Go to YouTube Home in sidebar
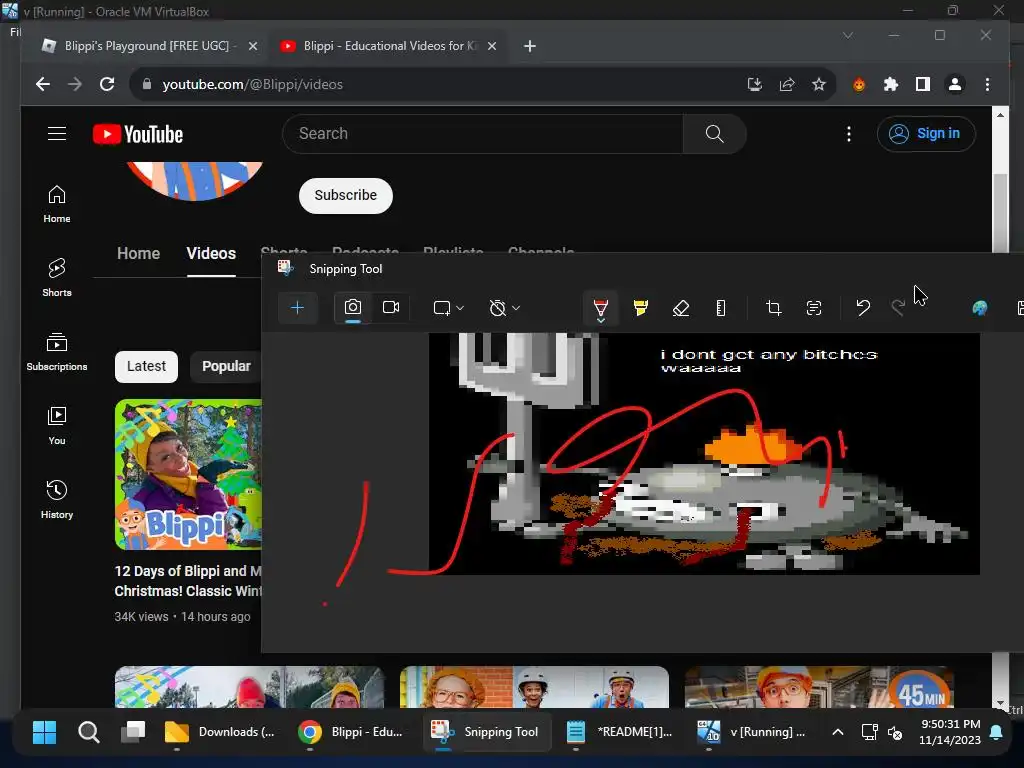This screenshot has height=768, width=1024. coord(57,204)
